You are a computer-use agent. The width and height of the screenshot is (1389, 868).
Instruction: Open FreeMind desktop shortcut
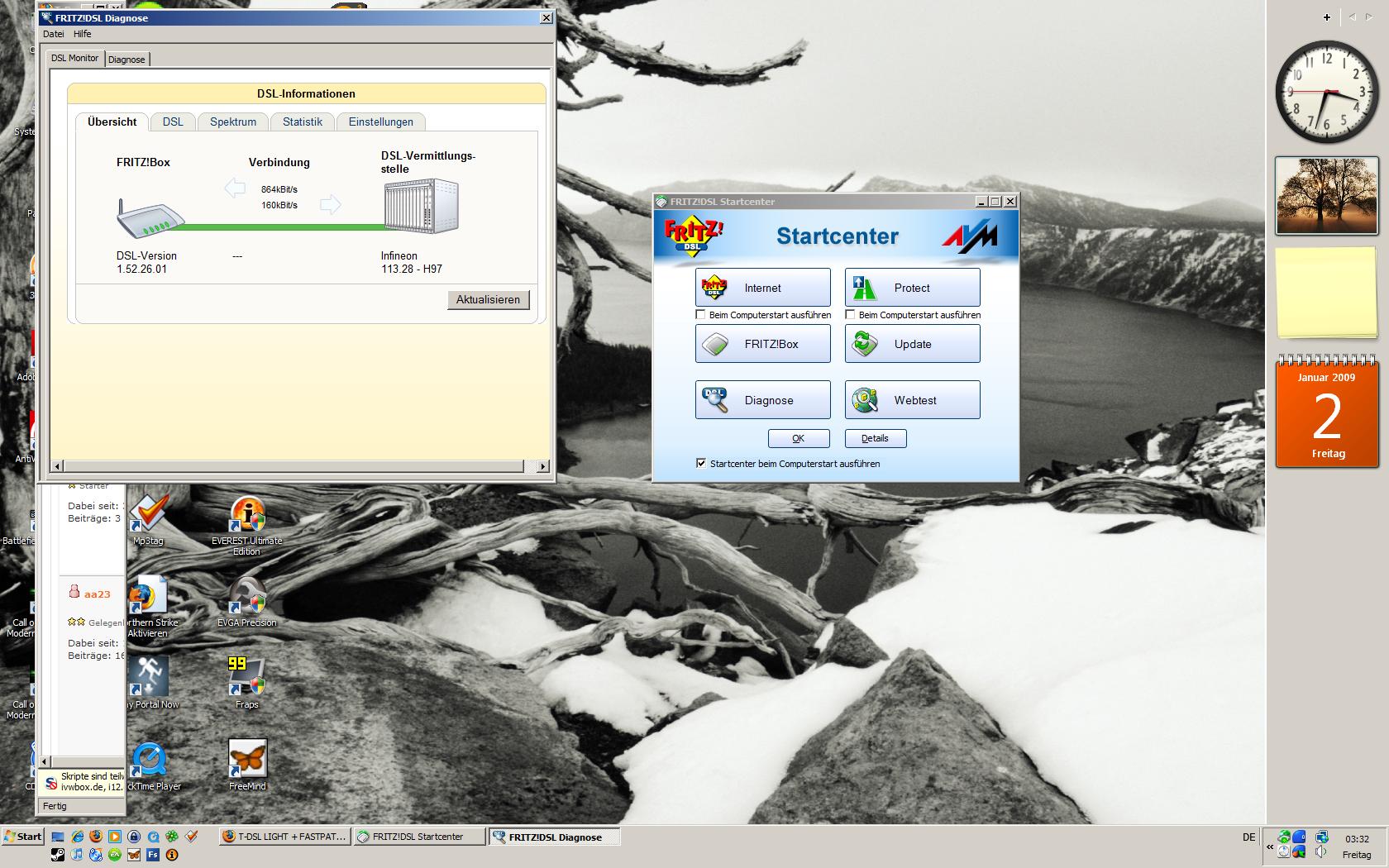(x=247, y=765)
